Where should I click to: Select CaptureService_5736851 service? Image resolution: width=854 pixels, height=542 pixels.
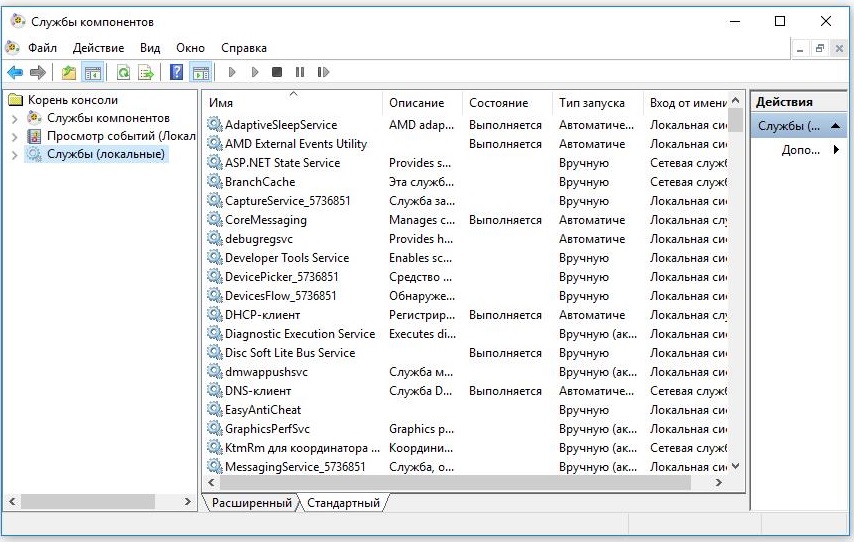coord(288,200)
